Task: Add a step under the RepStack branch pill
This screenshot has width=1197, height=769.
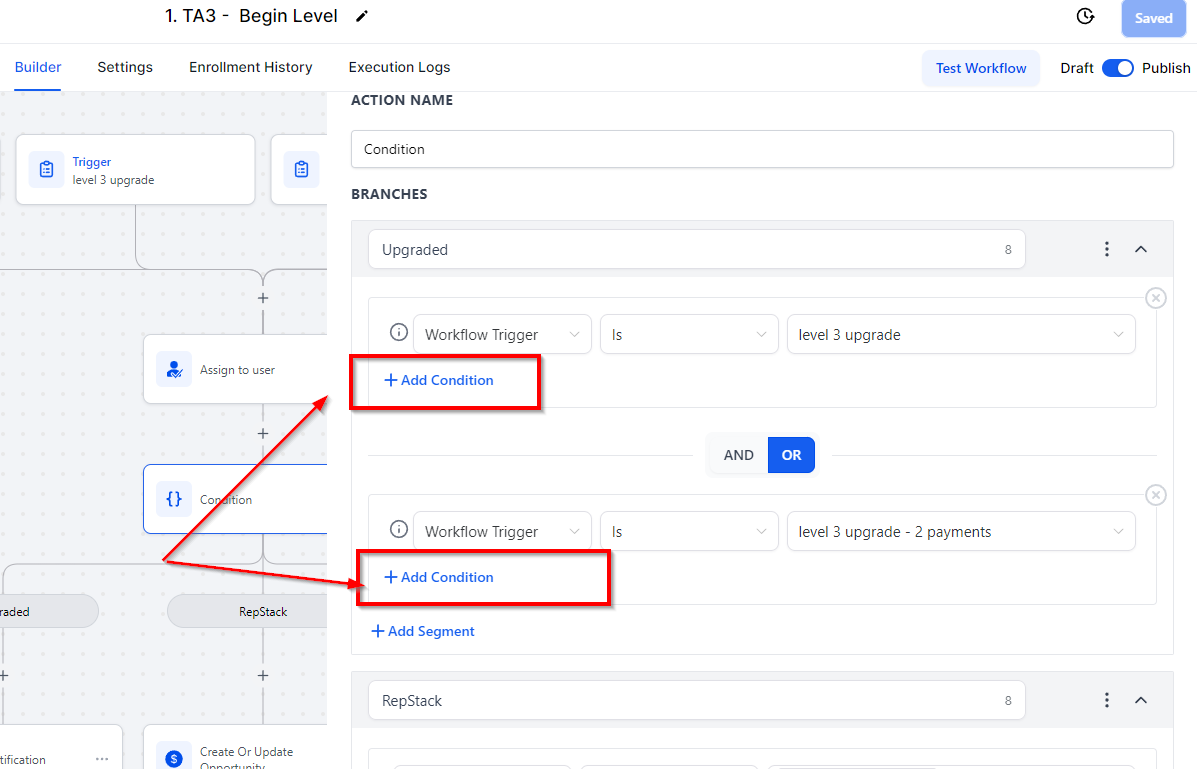Action: coord(263,676)
